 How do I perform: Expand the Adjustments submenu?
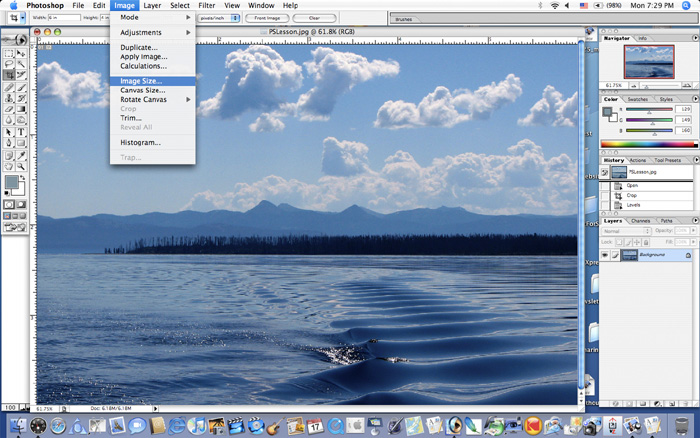coord(153,33)
